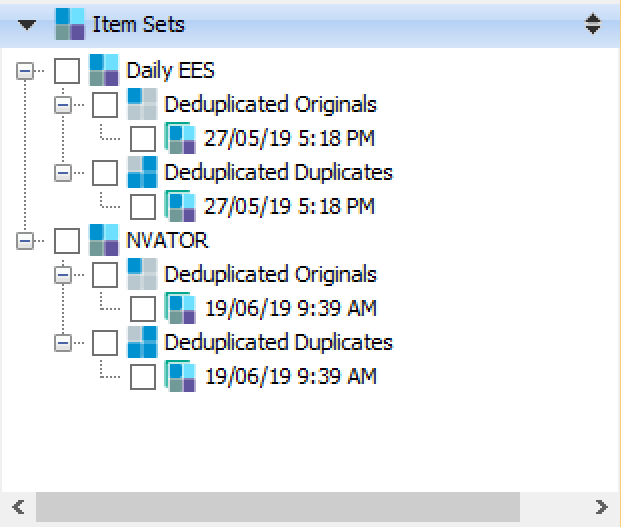Click Deduplicated Originals icon under Daily EES

tap(142, 104)
